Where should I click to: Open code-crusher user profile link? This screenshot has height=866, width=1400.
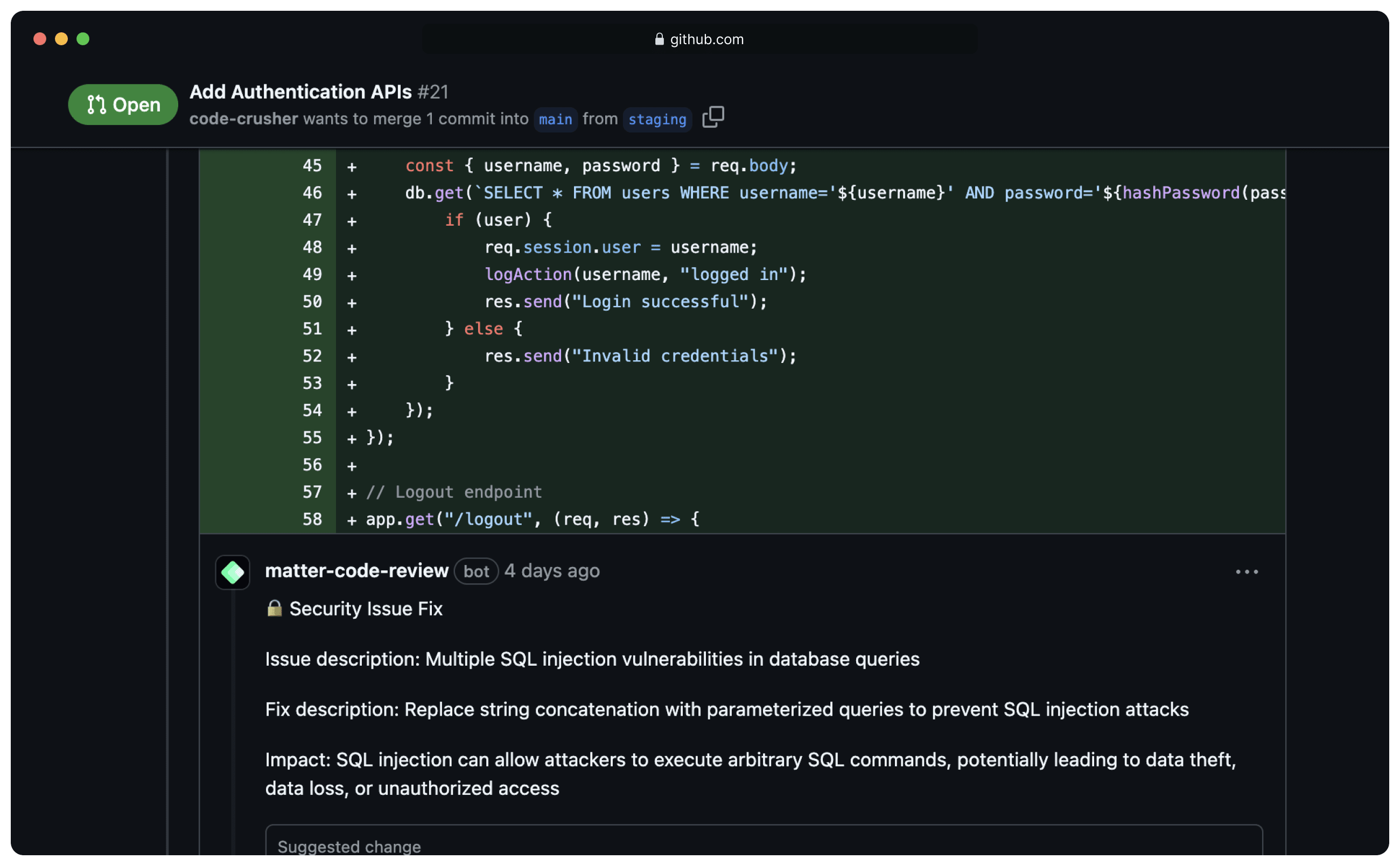click(243, 118)
